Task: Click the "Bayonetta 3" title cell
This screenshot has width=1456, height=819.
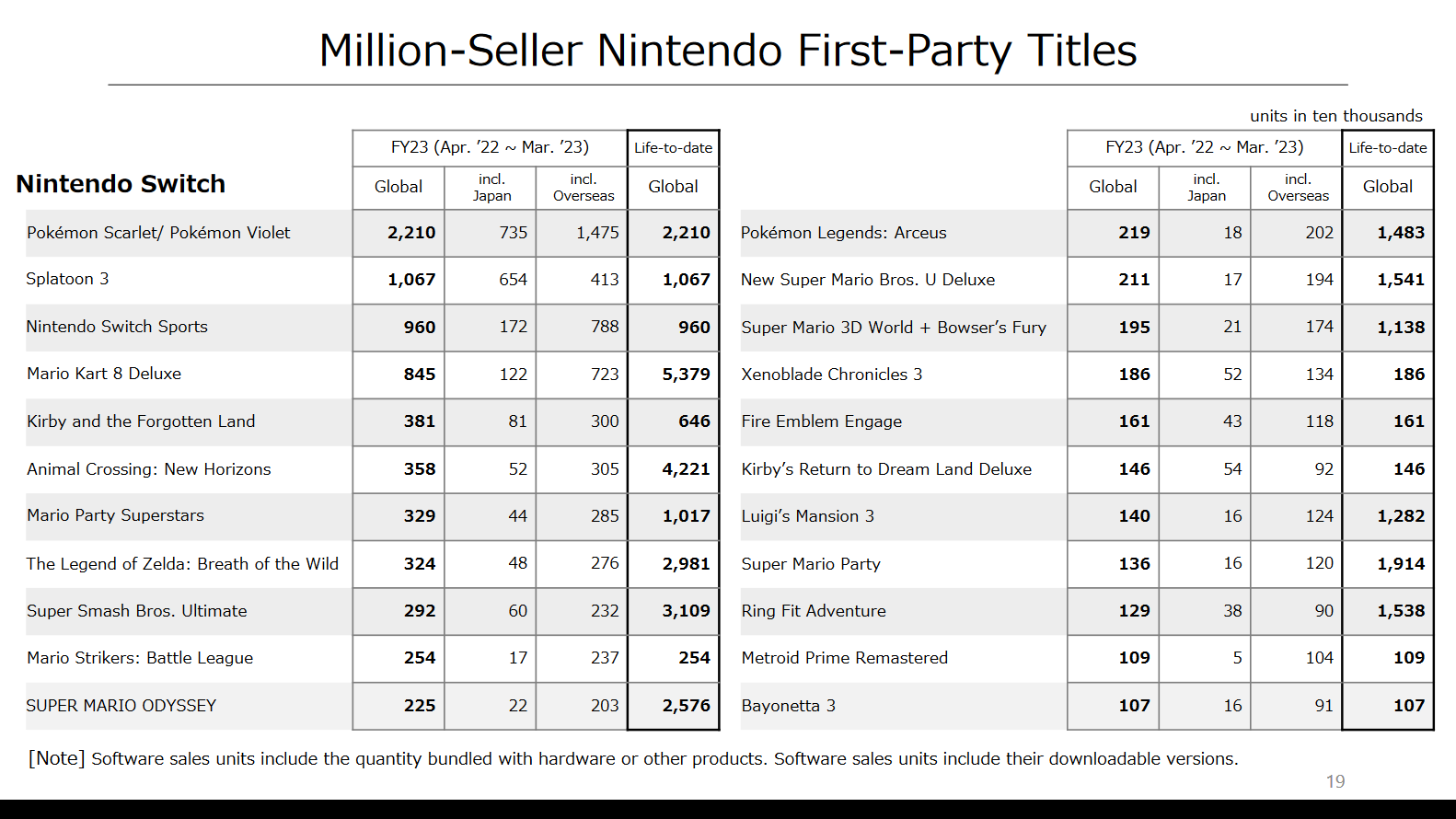Action: pyautogui.click(x=788, y=706)
